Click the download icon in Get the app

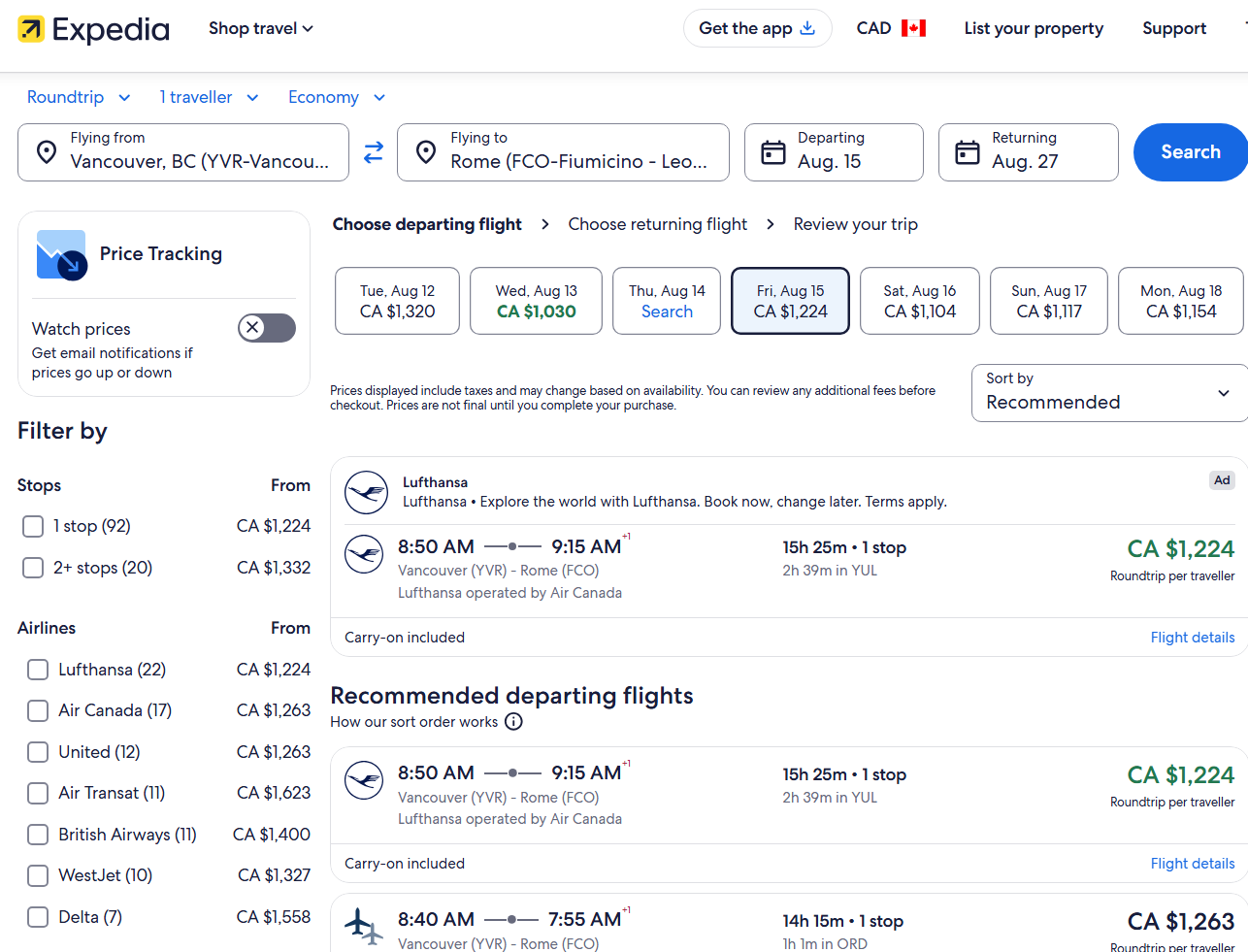pos(806,28)
